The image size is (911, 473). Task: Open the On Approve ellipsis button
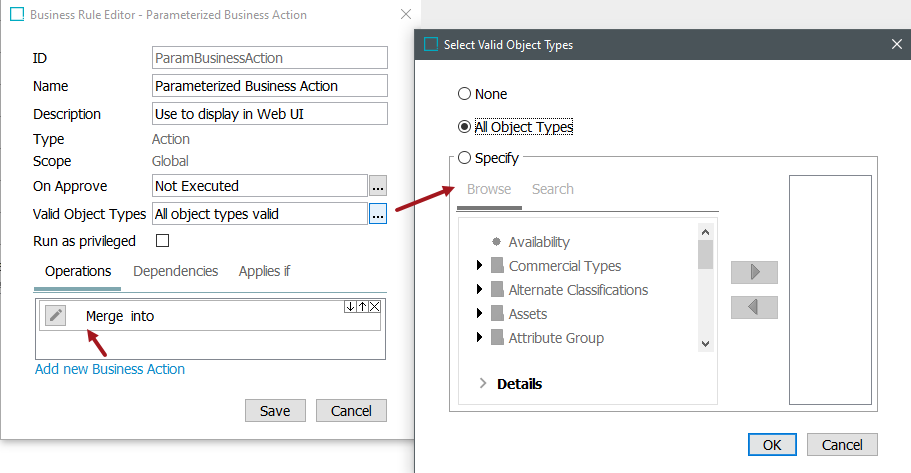tap(378, 186)
